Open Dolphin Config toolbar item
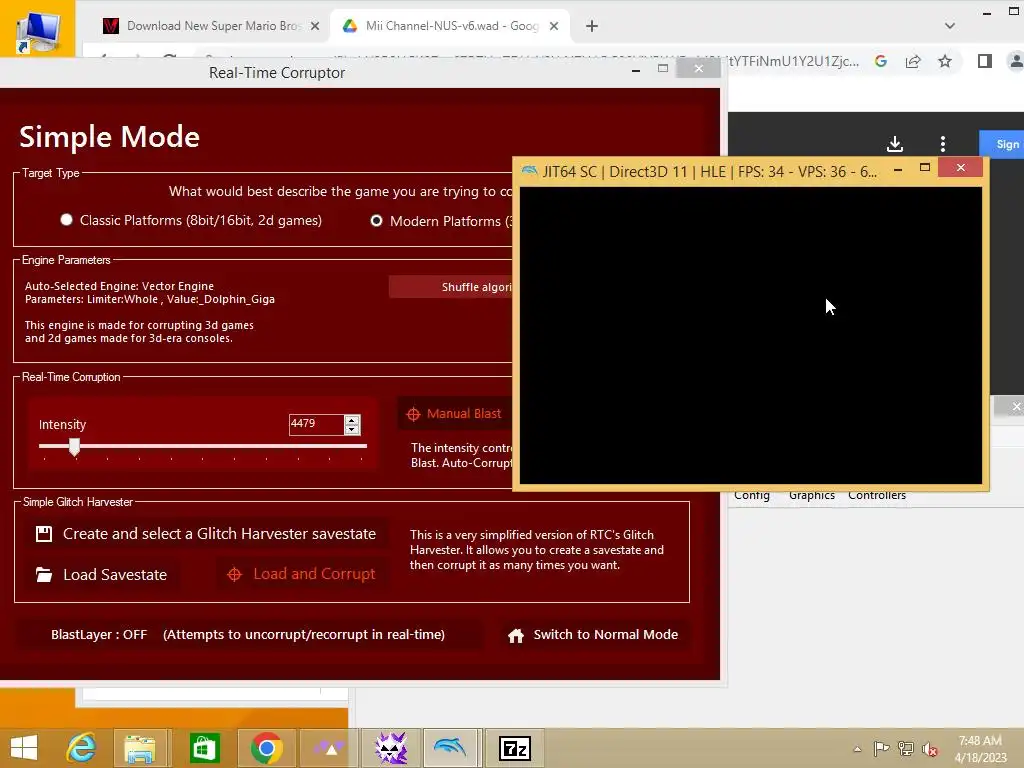 (x=752, y=496)
